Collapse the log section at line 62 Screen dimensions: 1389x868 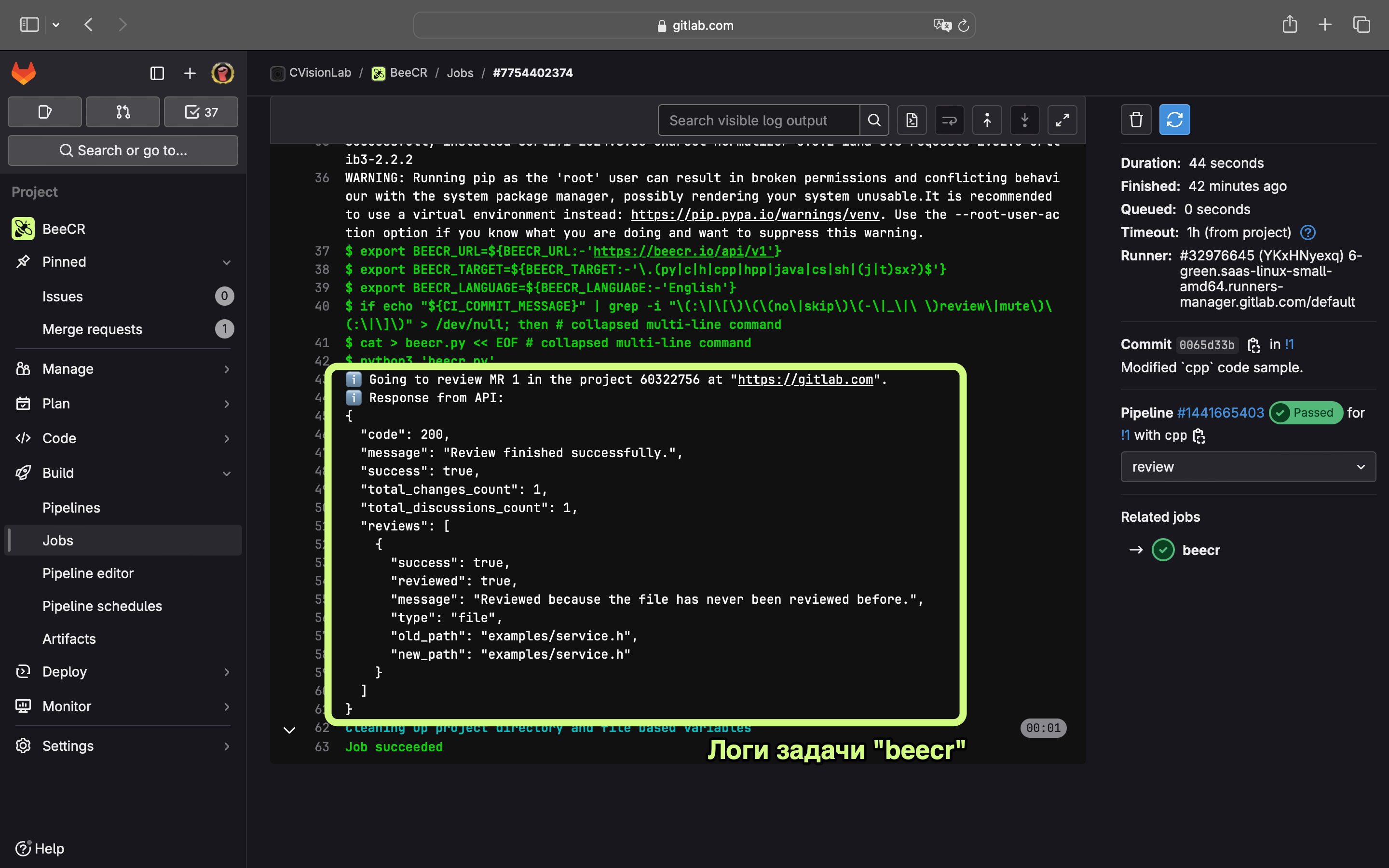click(289, 730)
